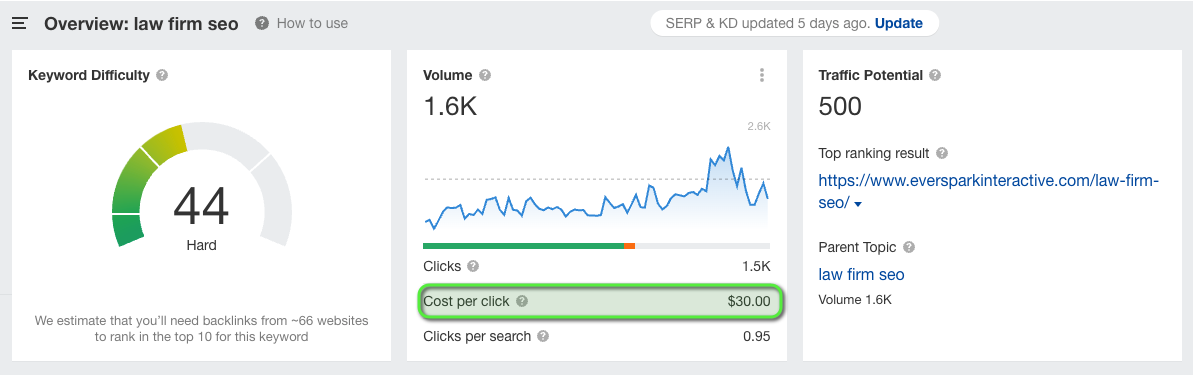
Task: Open the hamburger menu icon
Action: coord(20,24)
